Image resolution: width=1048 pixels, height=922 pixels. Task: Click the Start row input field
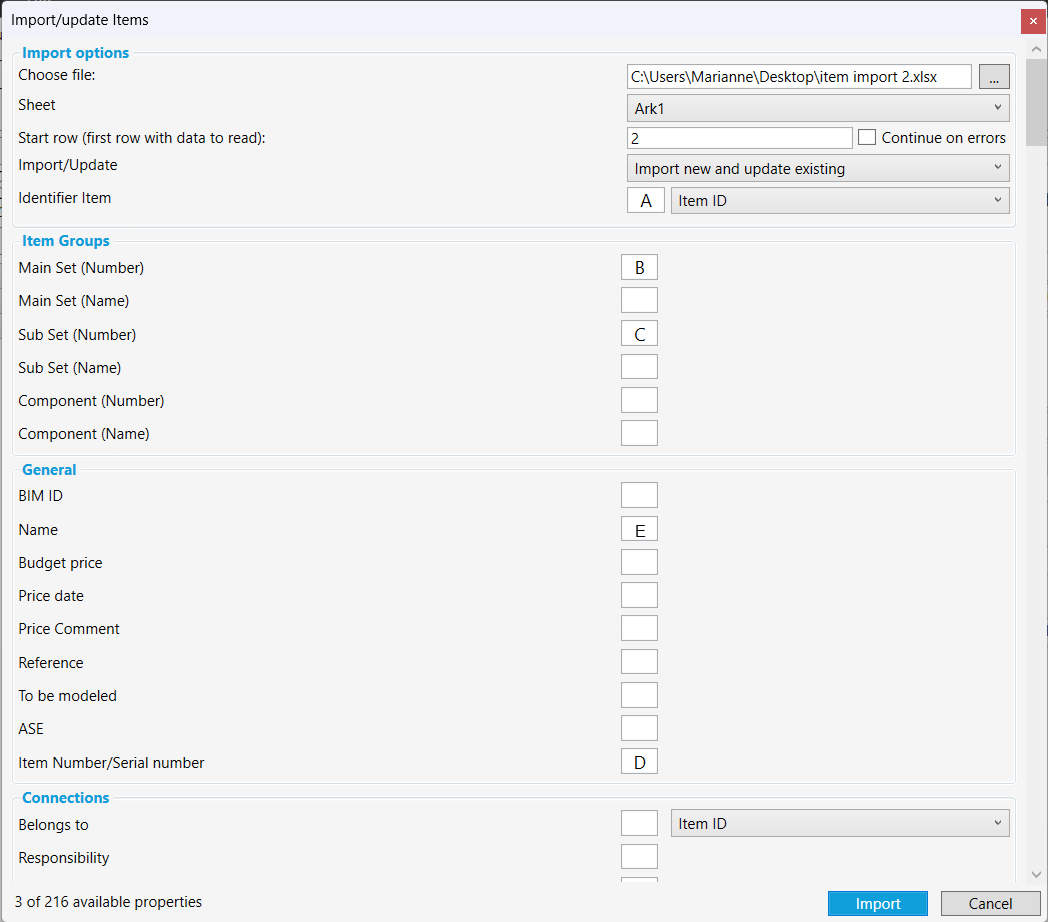pos(739,138)
